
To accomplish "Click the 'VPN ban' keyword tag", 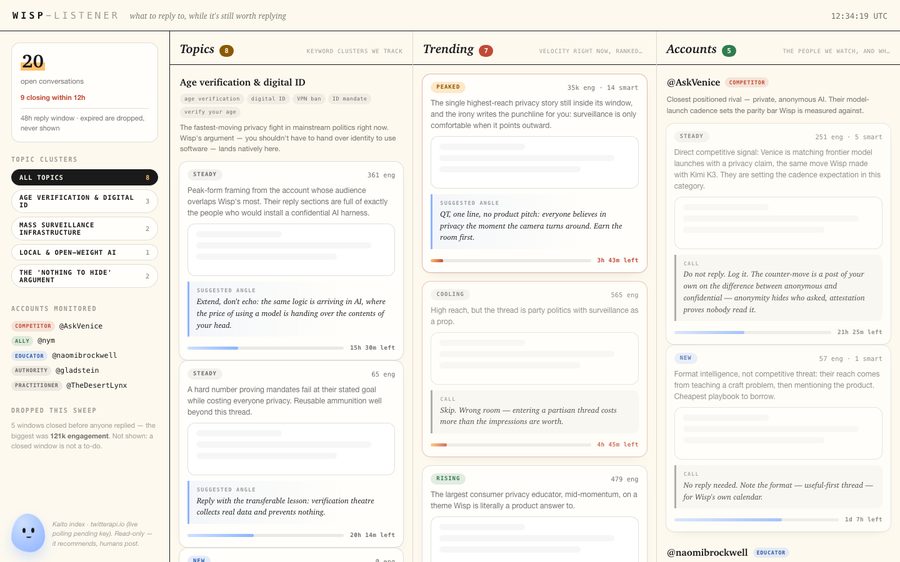I will [309, 99].
